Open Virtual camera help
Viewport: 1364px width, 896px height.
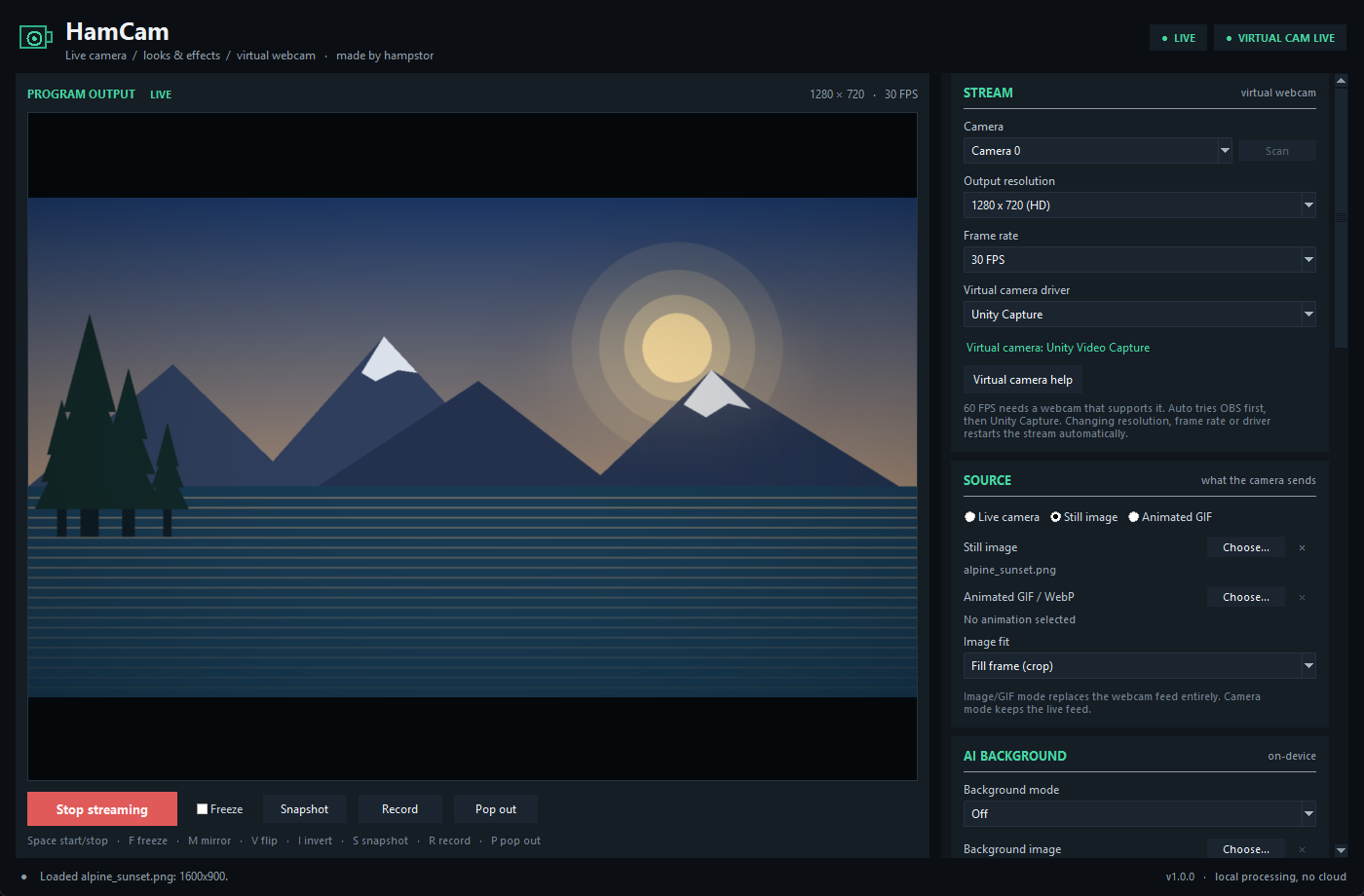coord(1023,380)
